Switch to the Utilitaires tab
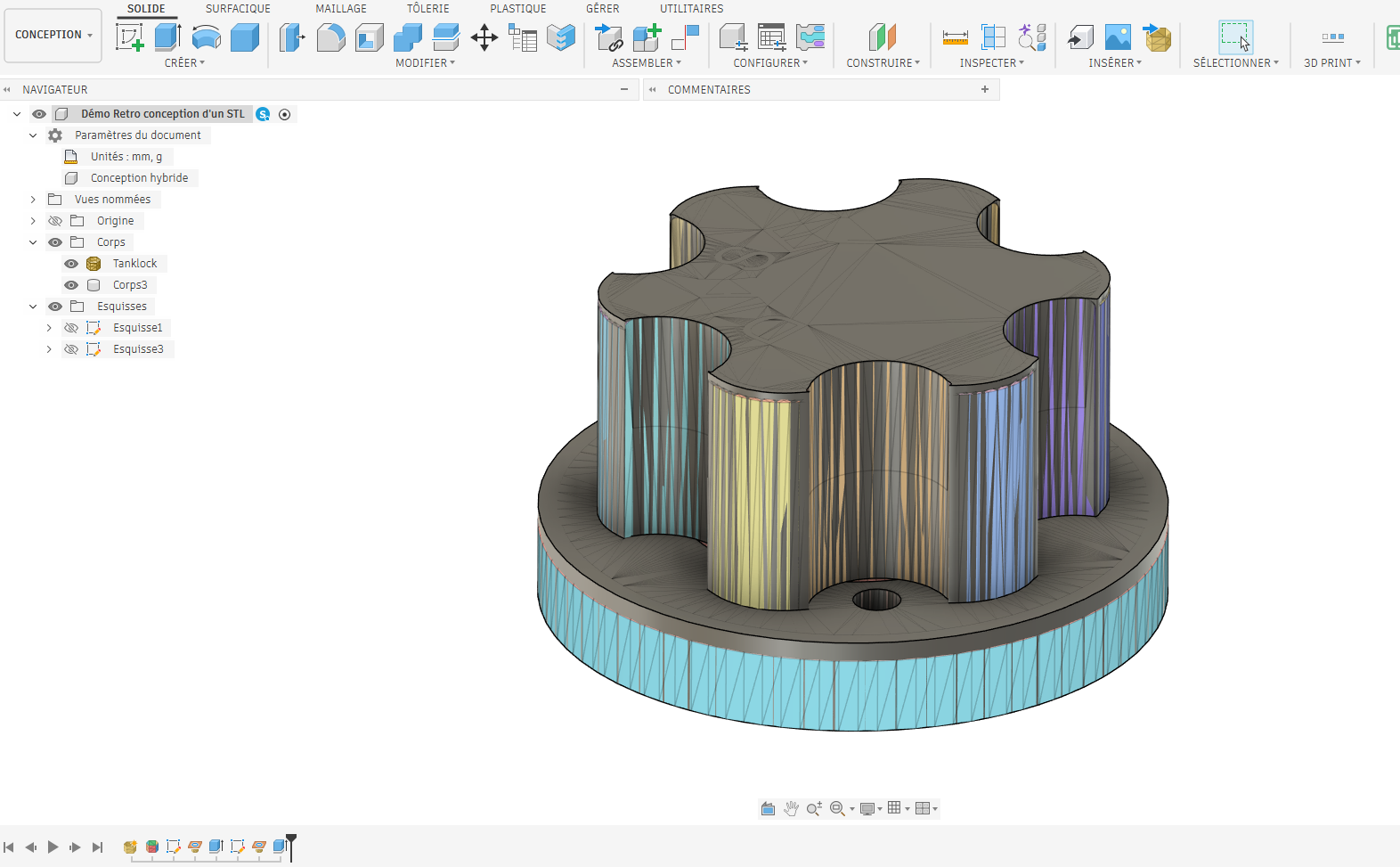 (x=692, y=9)
